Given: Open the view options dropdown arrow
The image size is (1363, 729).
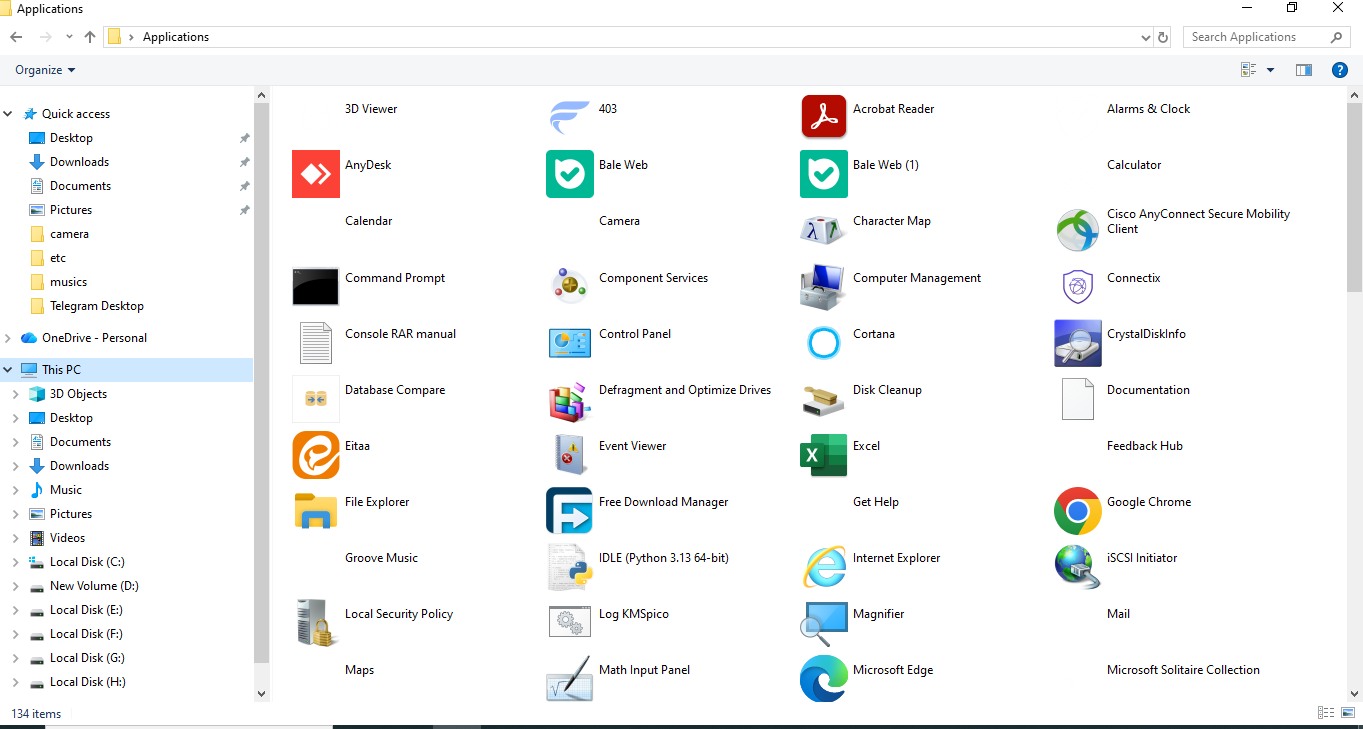Looking at the screenshot, I should (x=1270, y=70).
